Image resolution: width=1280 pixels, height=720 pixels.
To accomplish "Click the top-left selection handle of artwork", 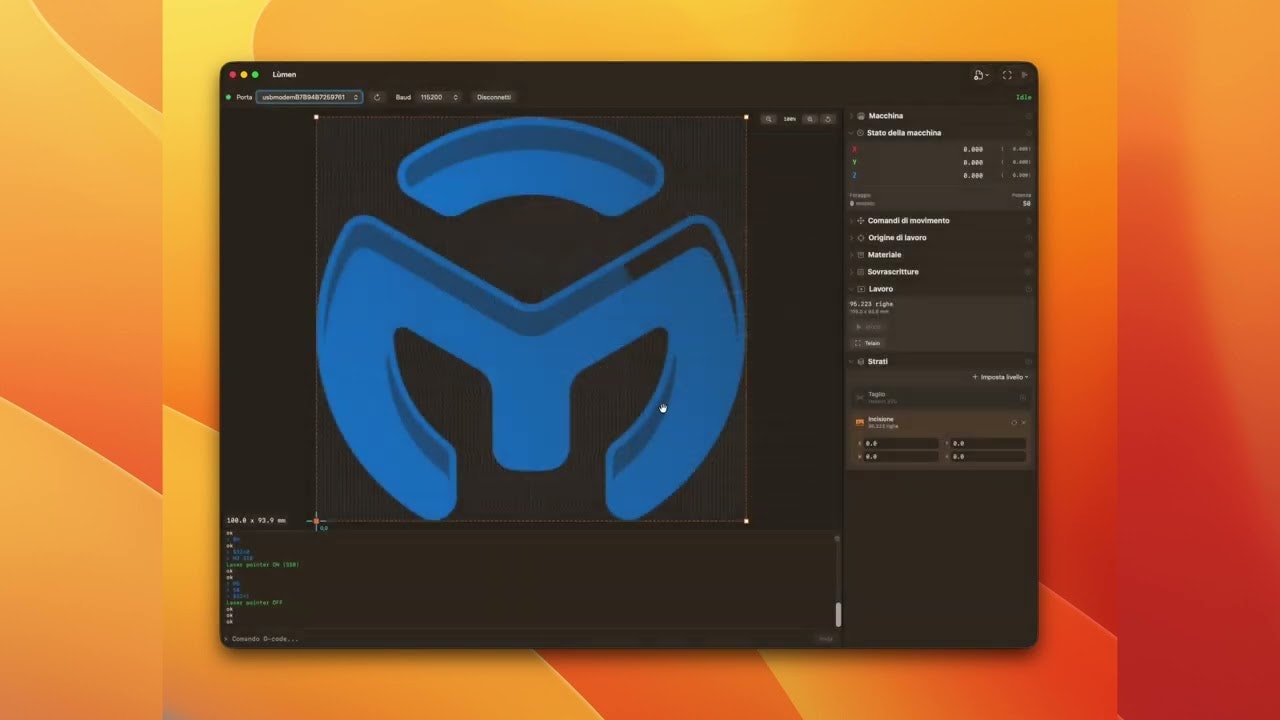I will point(317,117).
